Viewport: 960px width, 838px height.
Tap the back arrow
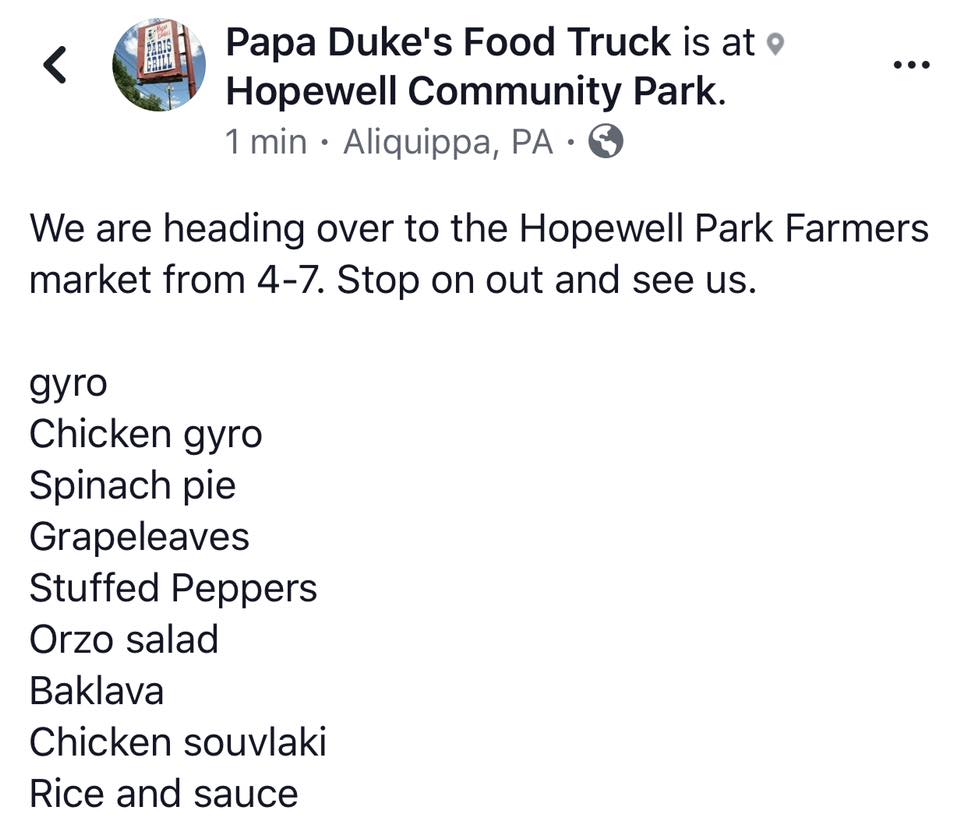57,65
